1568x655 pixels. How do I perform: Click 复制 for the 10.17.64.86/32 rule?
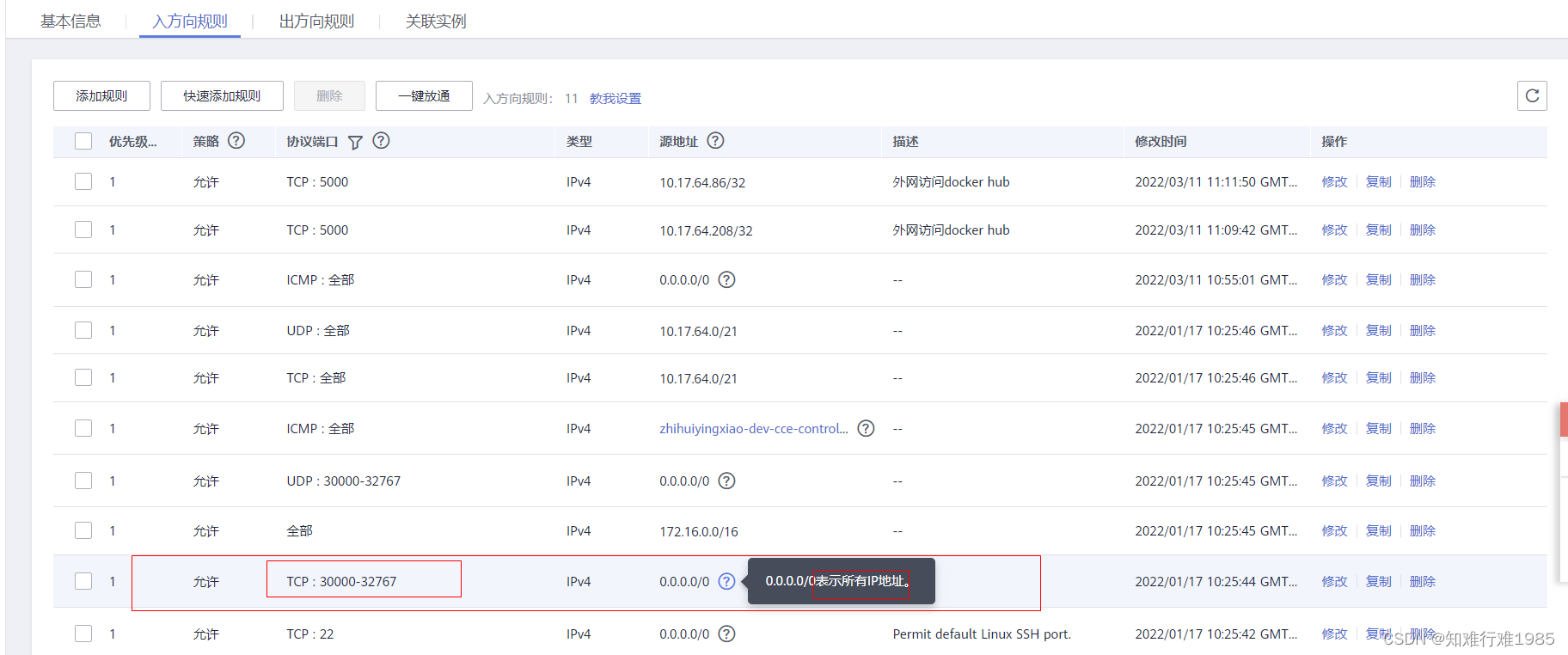pyautogui.click(x=1378, y=181)
